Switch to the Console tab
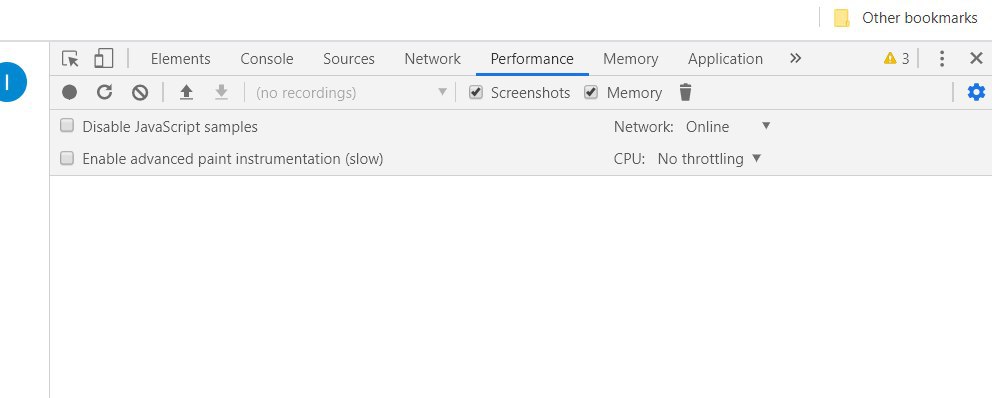Image resolution: width=992 pixels, height=398 pixels. (x=267, y=59)
